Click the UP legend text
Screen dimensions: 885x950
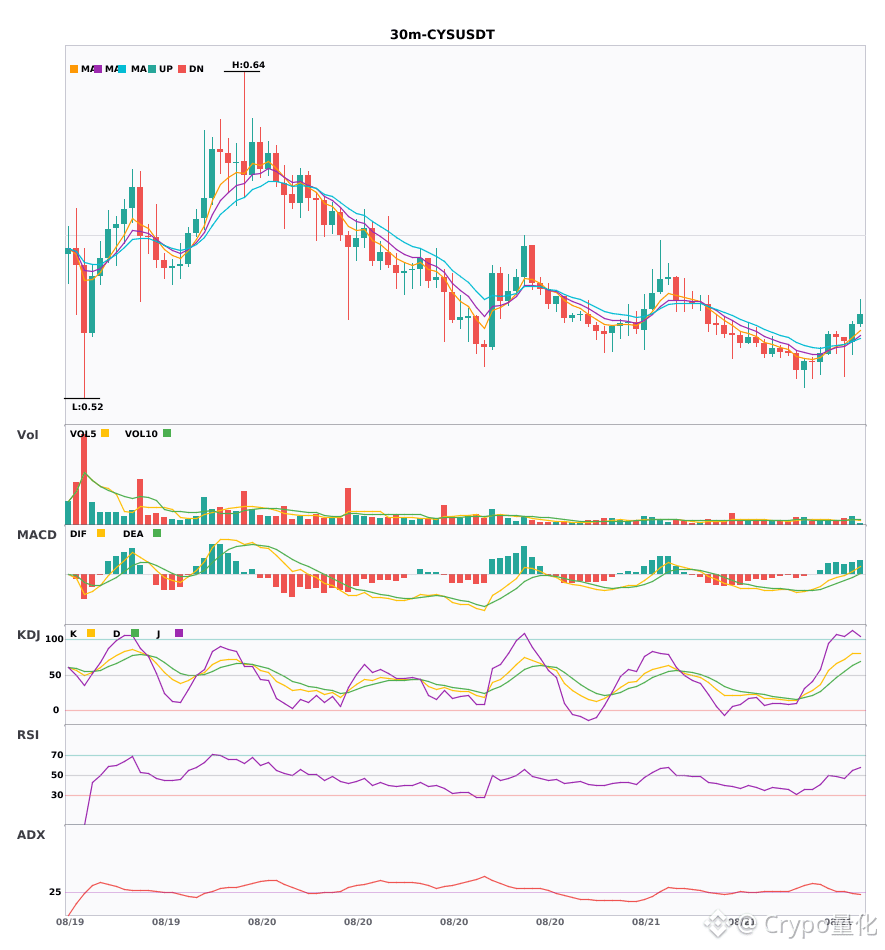166,69
